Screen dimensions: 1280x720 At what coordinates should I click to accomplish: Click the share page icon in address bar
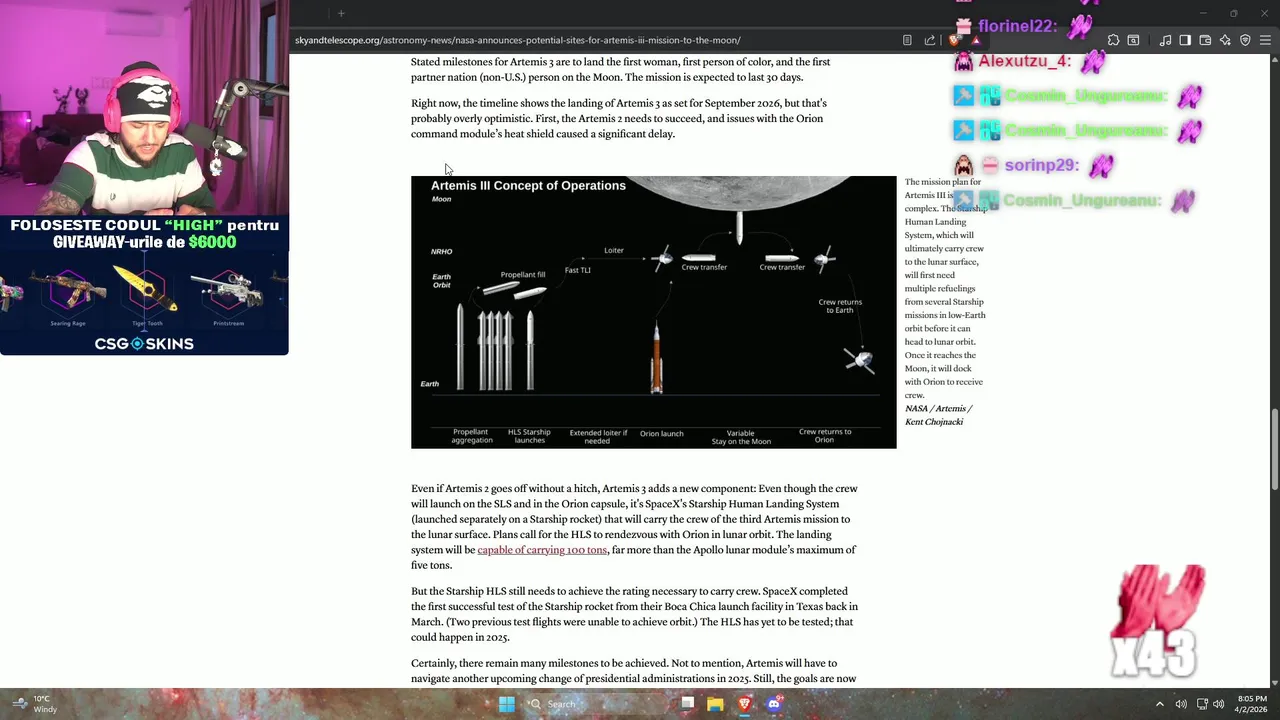(x=930, y=40)
